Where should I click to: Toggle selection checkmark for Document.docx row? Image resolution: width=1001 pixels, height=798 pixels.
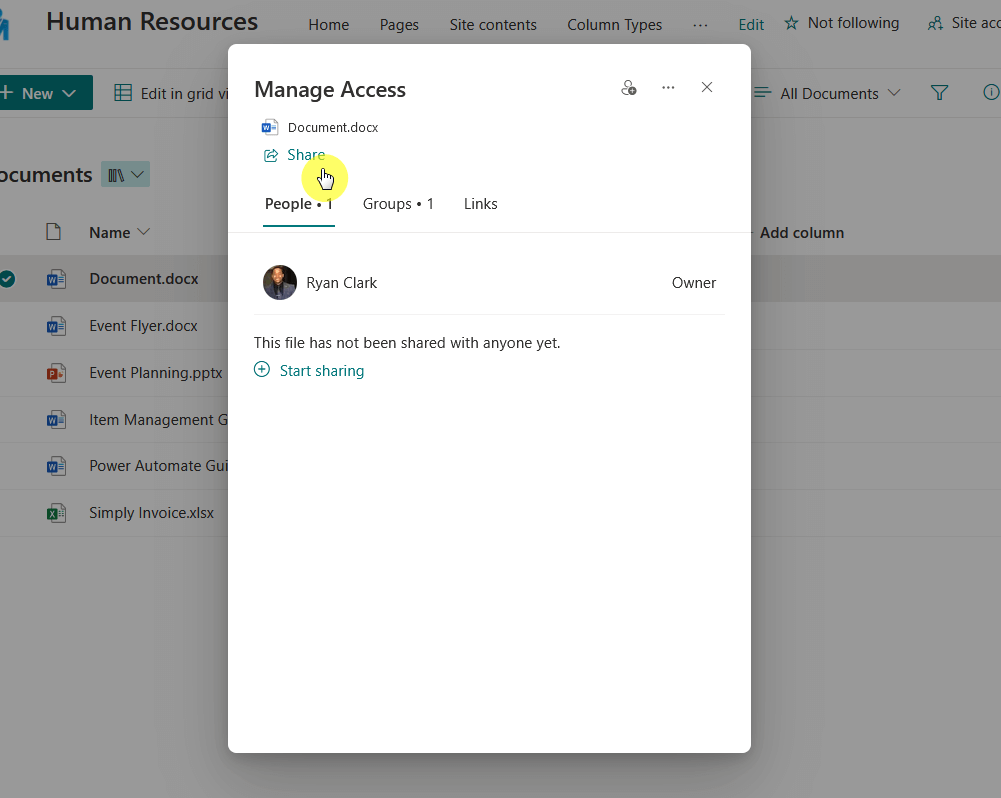[x=7, y=279]
